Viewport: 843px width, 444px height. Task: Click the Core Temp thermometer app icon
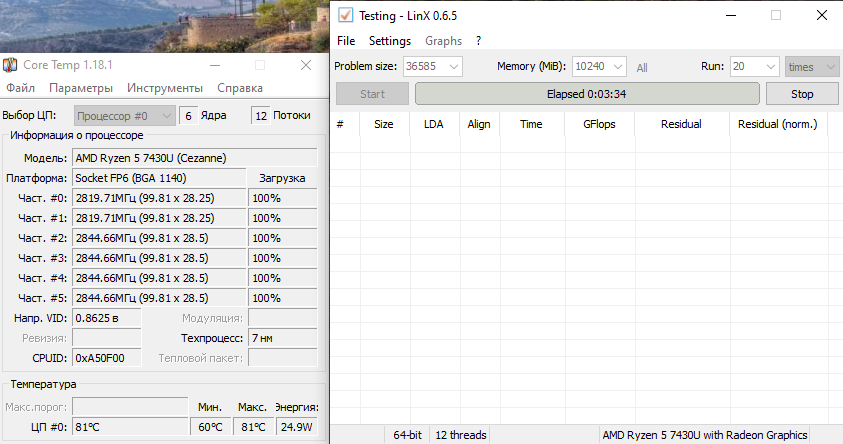(10, 65)
